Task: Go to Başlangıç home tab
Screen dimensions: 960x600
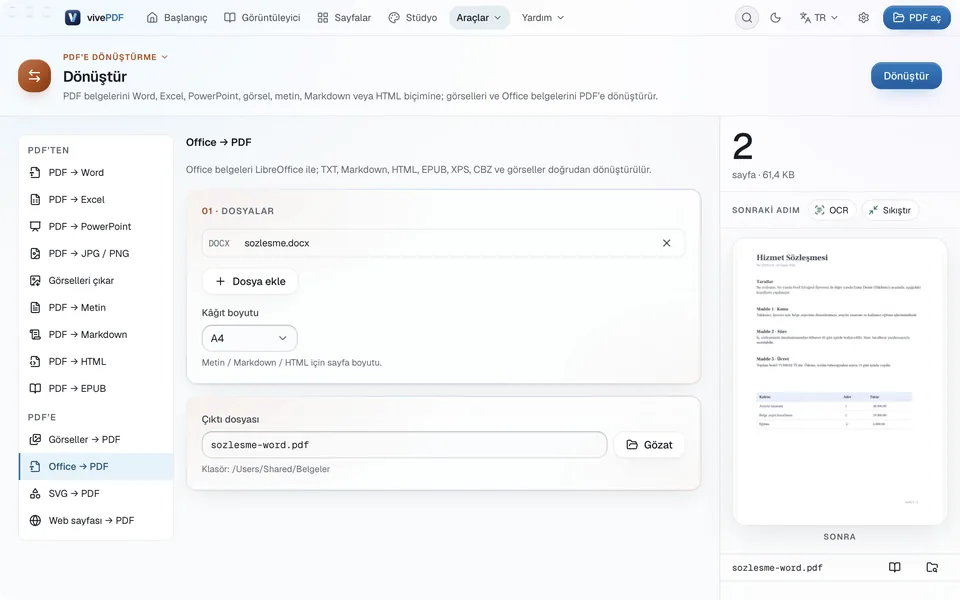Action: pyautogui.click(x=177, y=18)
